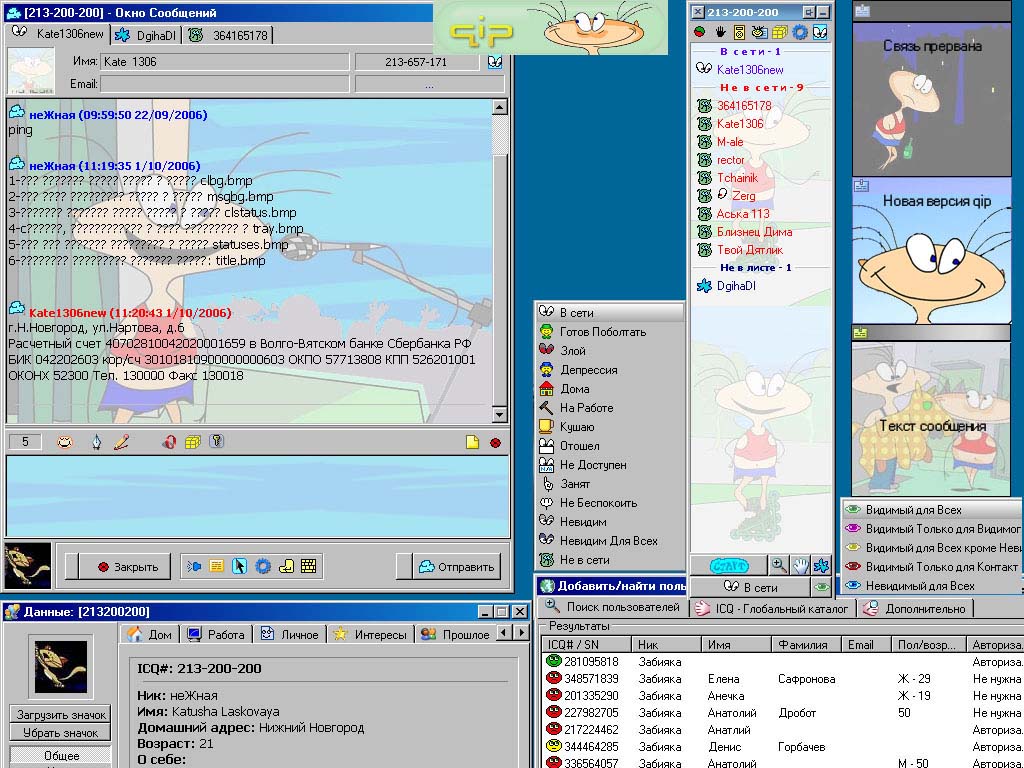Click in the message input area
1024x768 pixels.
coord(258,496)
